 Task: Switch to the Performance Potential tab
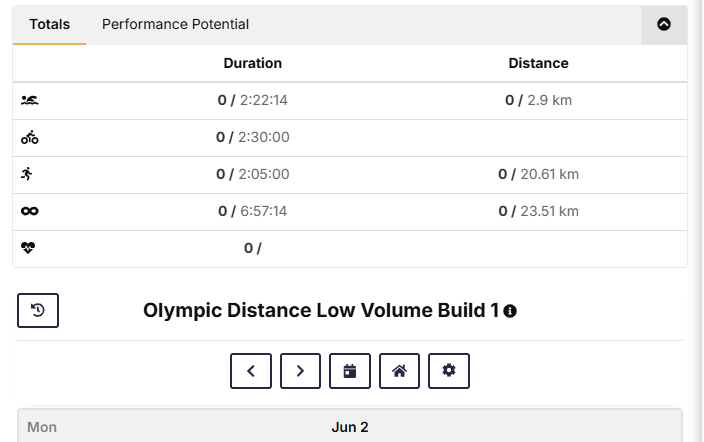(175, 24)
